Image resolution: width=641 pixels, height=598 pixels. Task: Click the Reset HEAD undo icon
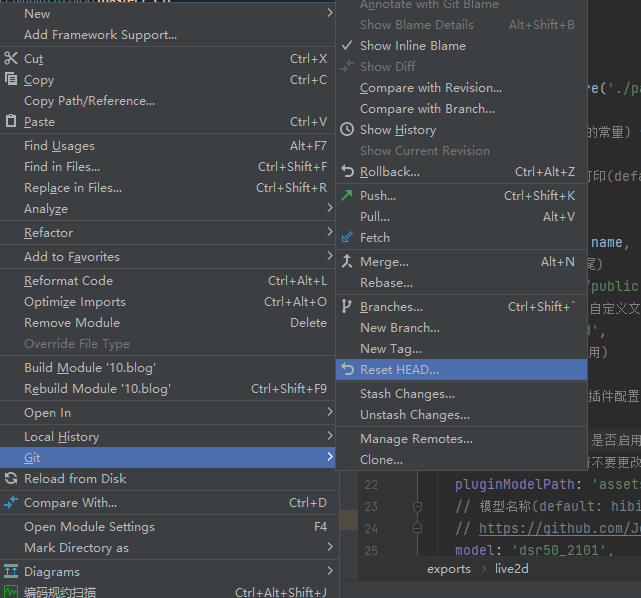pyautogui.click(x=347, y=369)
